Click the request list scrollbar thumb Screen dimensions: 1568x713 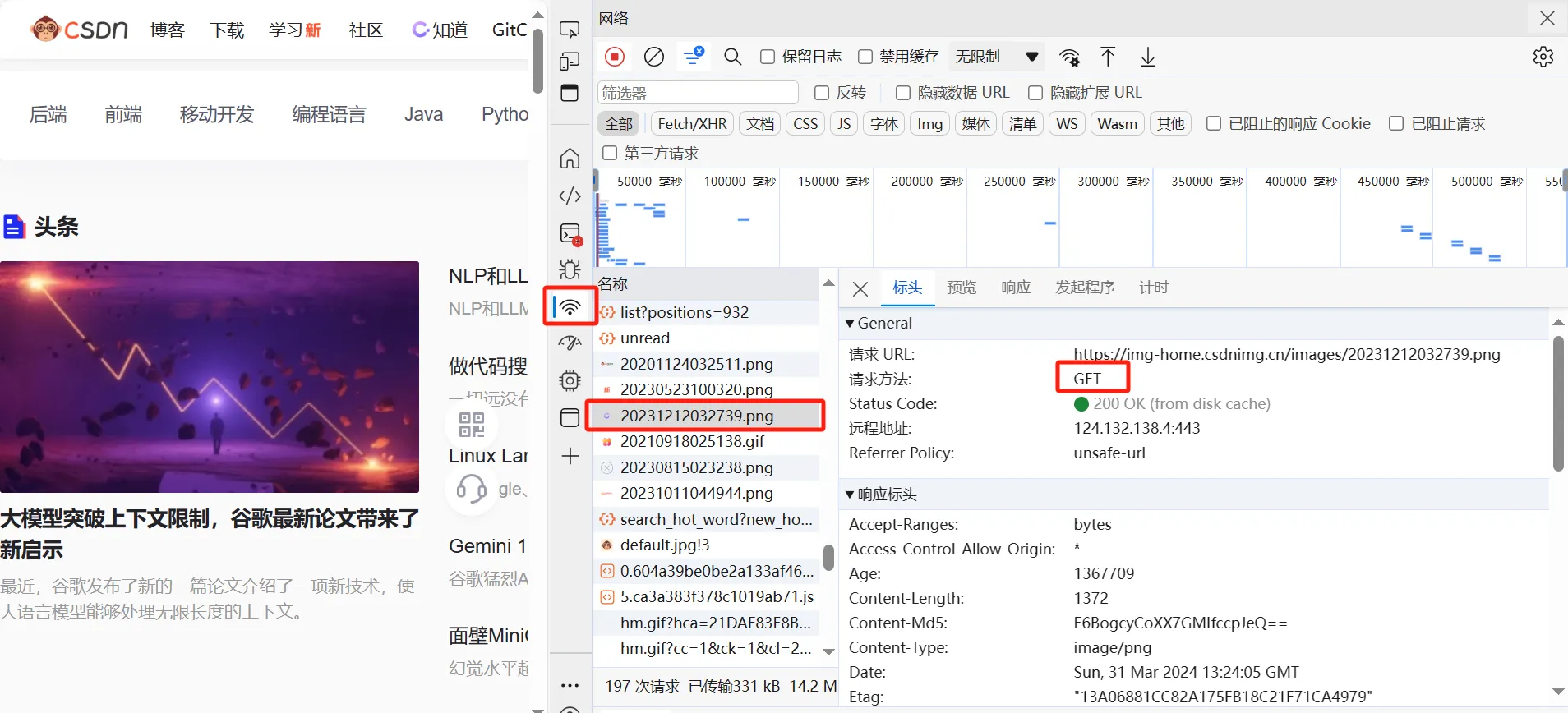click(x=828, y=558)
